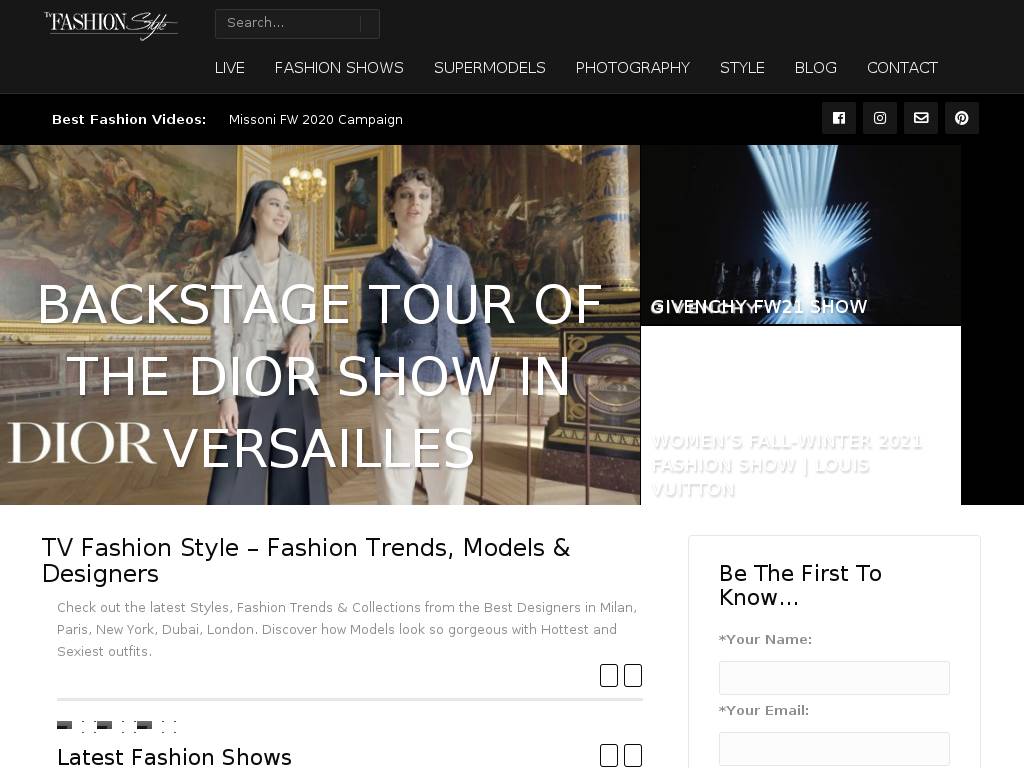Click the search submit icon

click(x=369, y=24)
